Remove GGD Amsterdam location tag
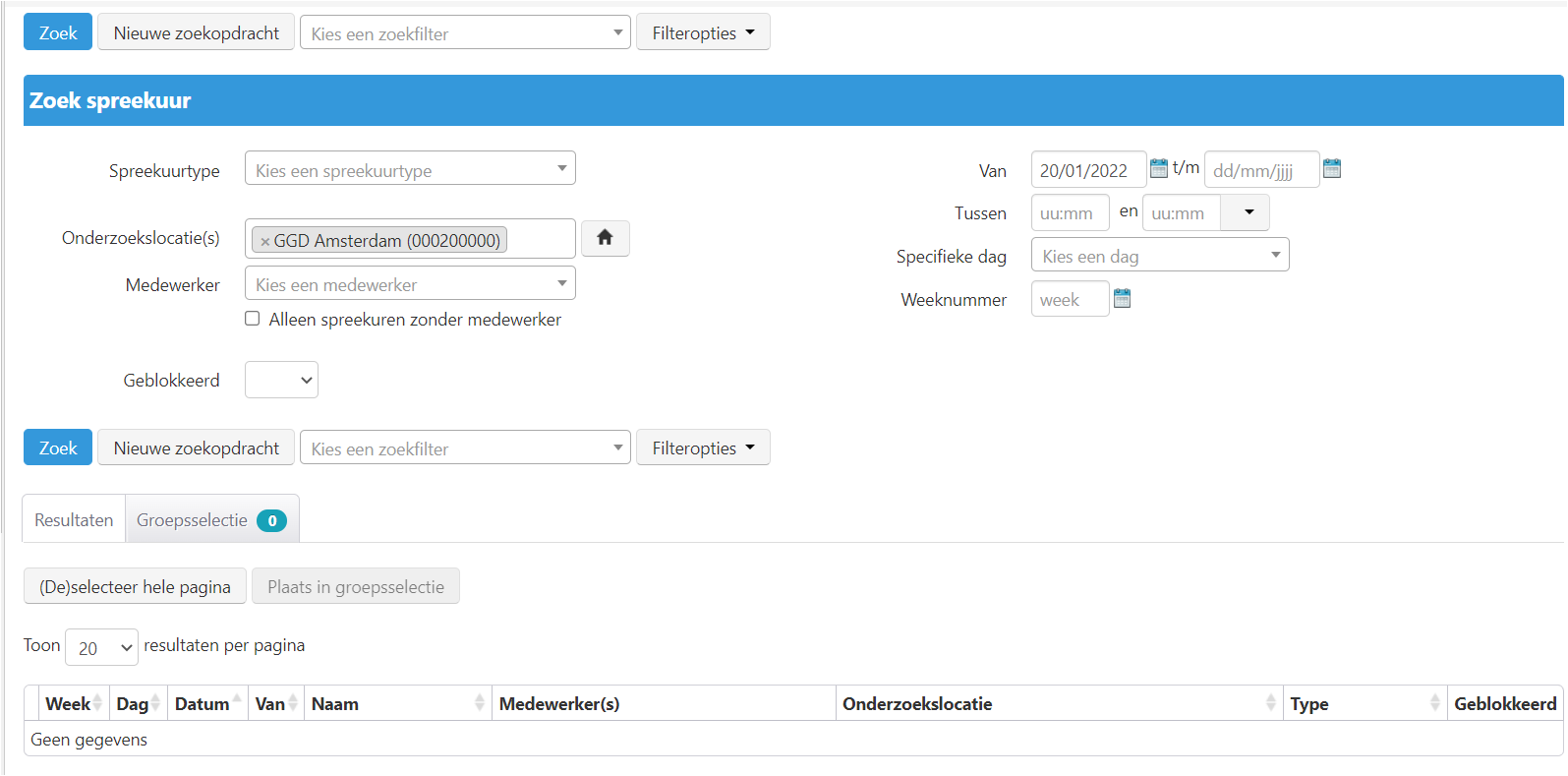Viewport: 1568px width, 776px height. (264, 241)
